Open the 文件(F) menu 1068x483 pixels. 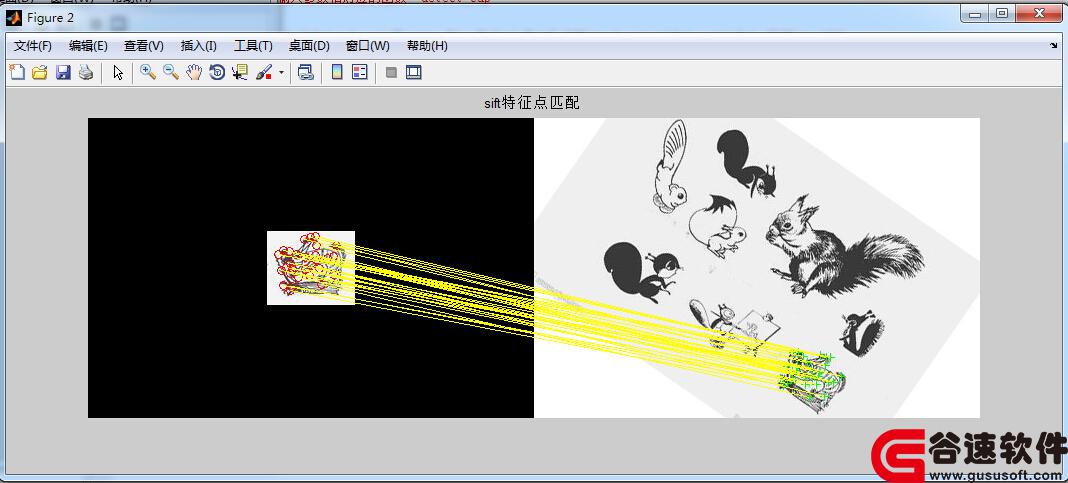(x=33, y=46)
